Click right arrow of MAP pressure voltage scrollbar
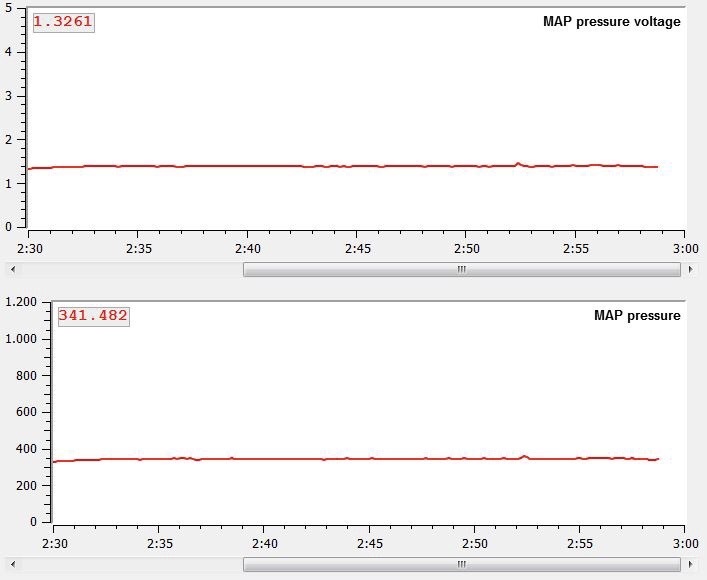 point(690,269)
